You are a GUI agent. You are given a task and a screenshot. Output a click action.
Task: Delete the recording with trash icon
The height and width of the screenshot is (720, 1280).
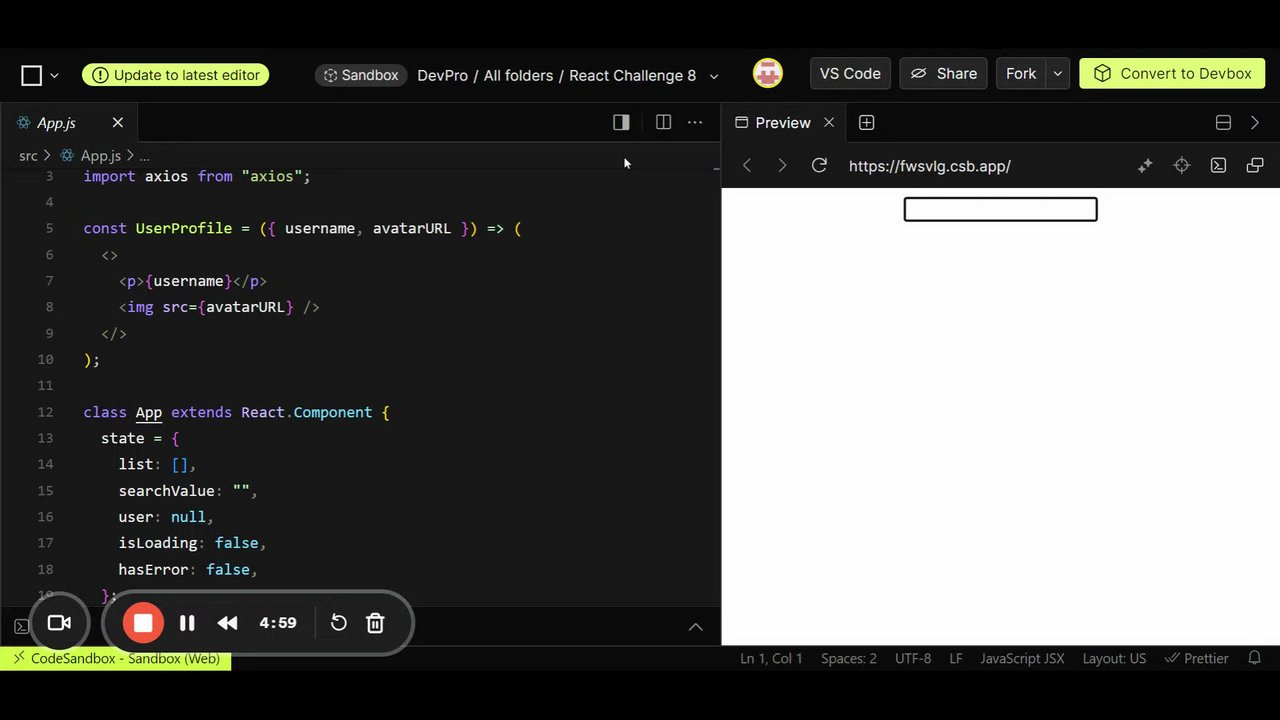point(375,623)
